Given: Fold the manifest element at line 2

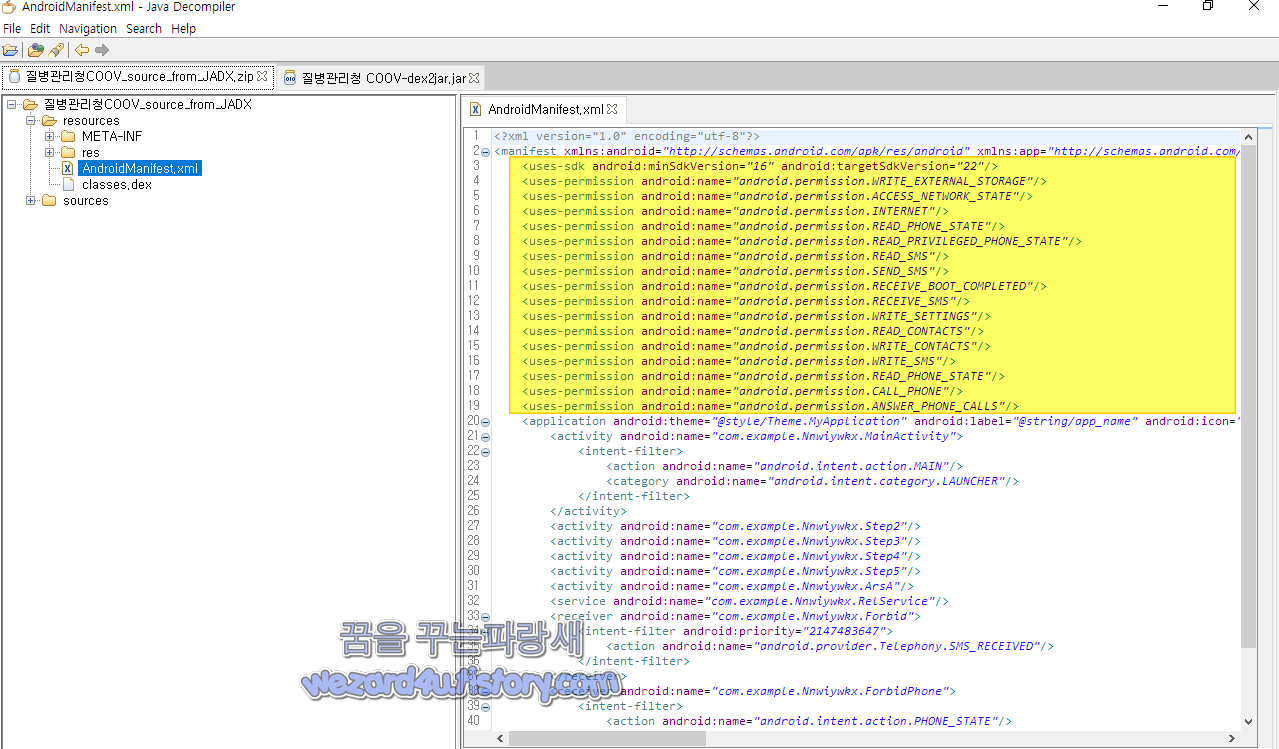Looking at the screenshot, I should coord(485,152).
